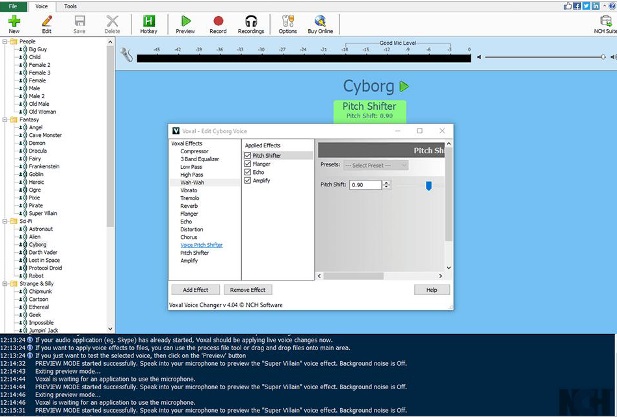Click the microphone icon beside level meter
Screen dimensions: 617x417
click(126, 55)
